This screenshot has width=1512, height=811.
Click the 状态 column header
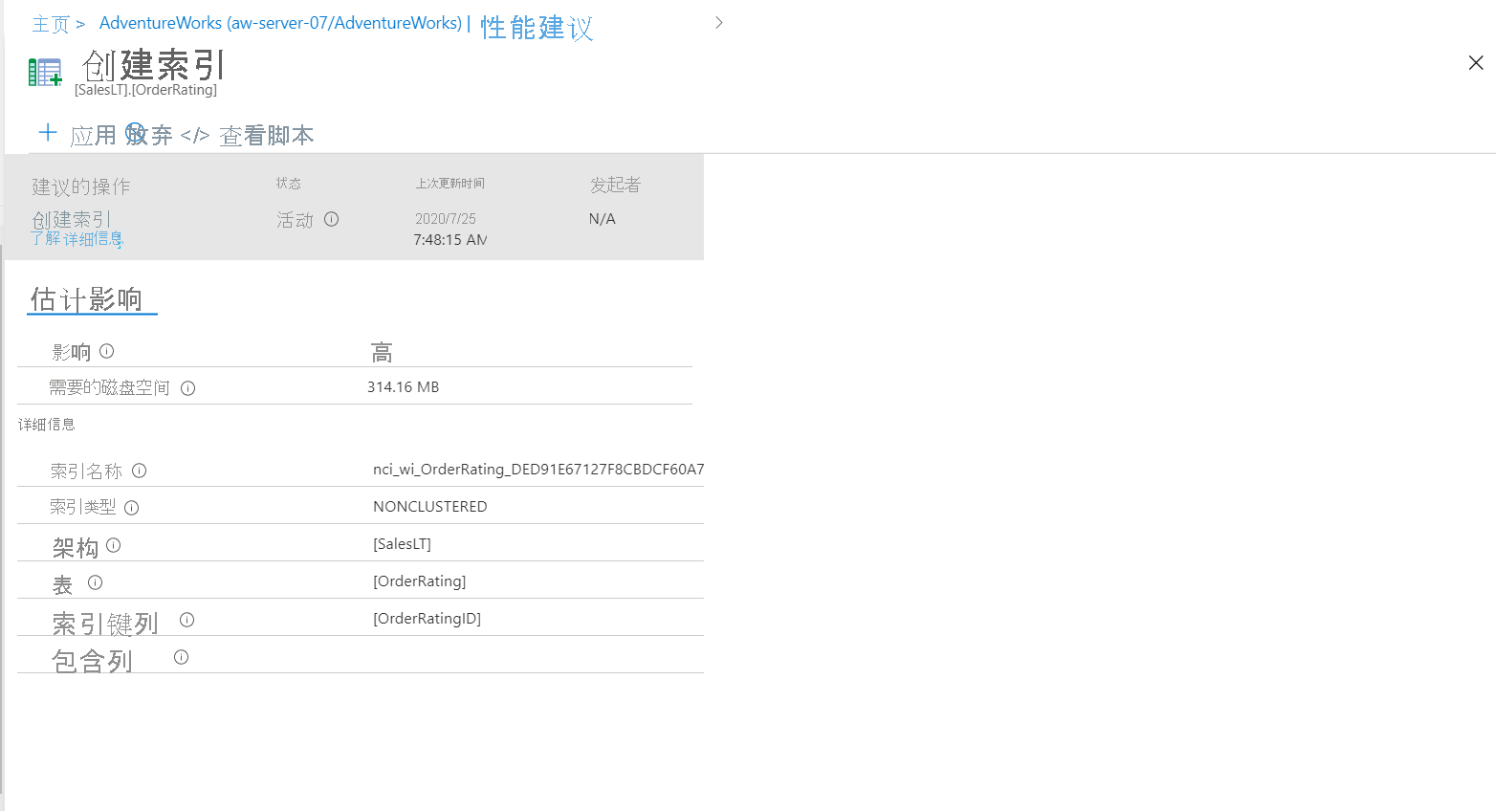(x=288, y=184)
